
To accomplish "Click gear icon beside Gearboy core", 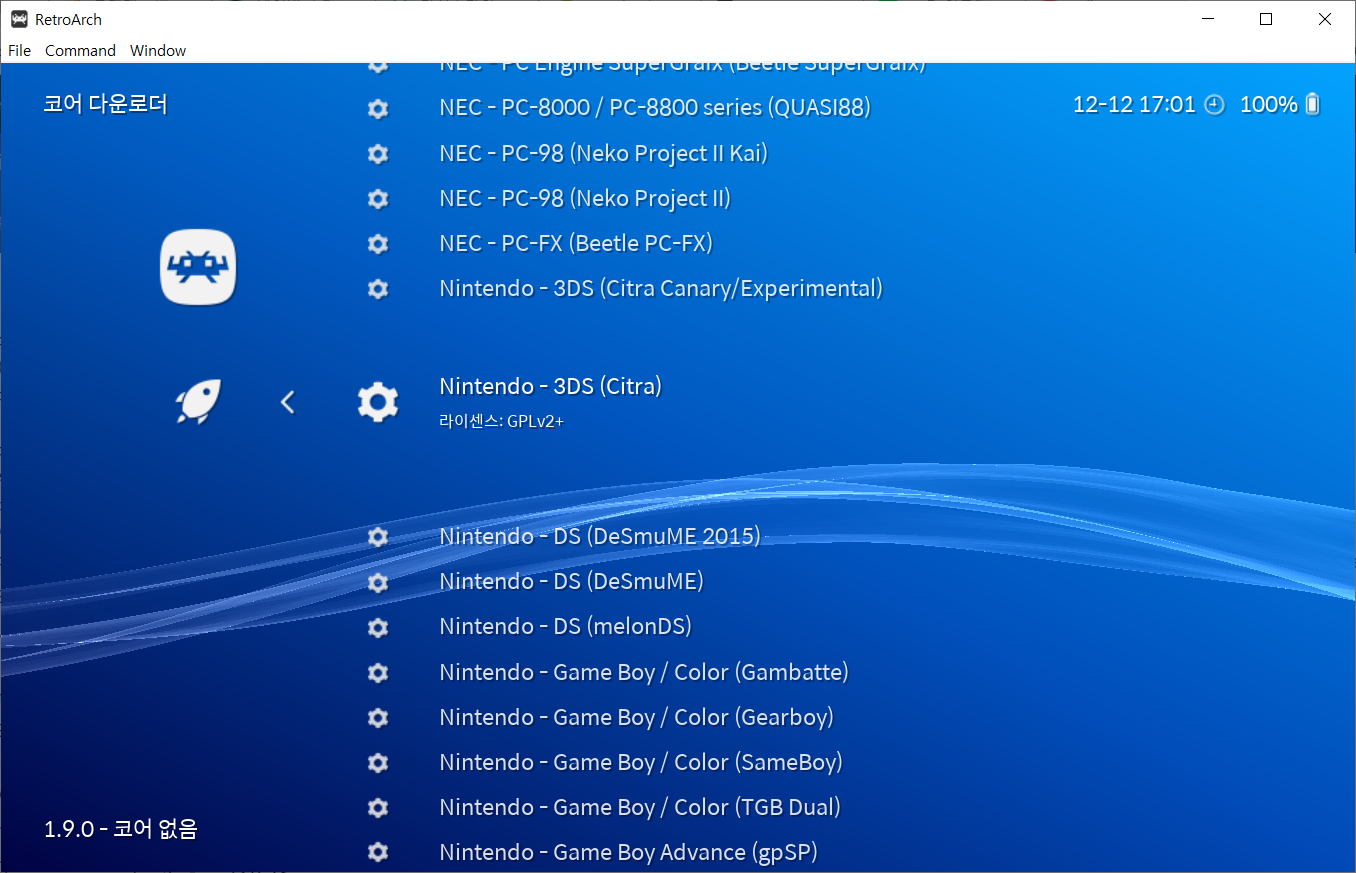I will (x=378, y=717).
